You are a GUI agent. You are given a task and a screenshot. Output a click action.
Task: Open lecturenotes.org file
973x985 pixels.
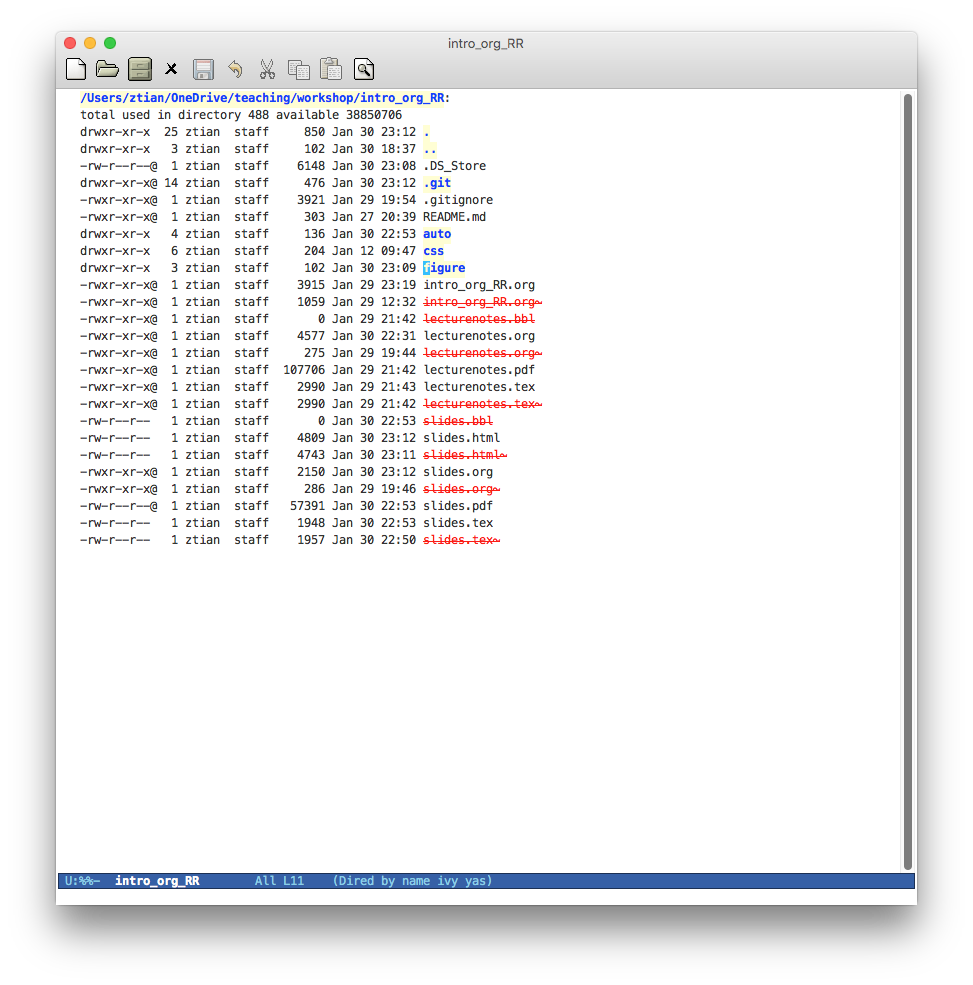(479, 335)
